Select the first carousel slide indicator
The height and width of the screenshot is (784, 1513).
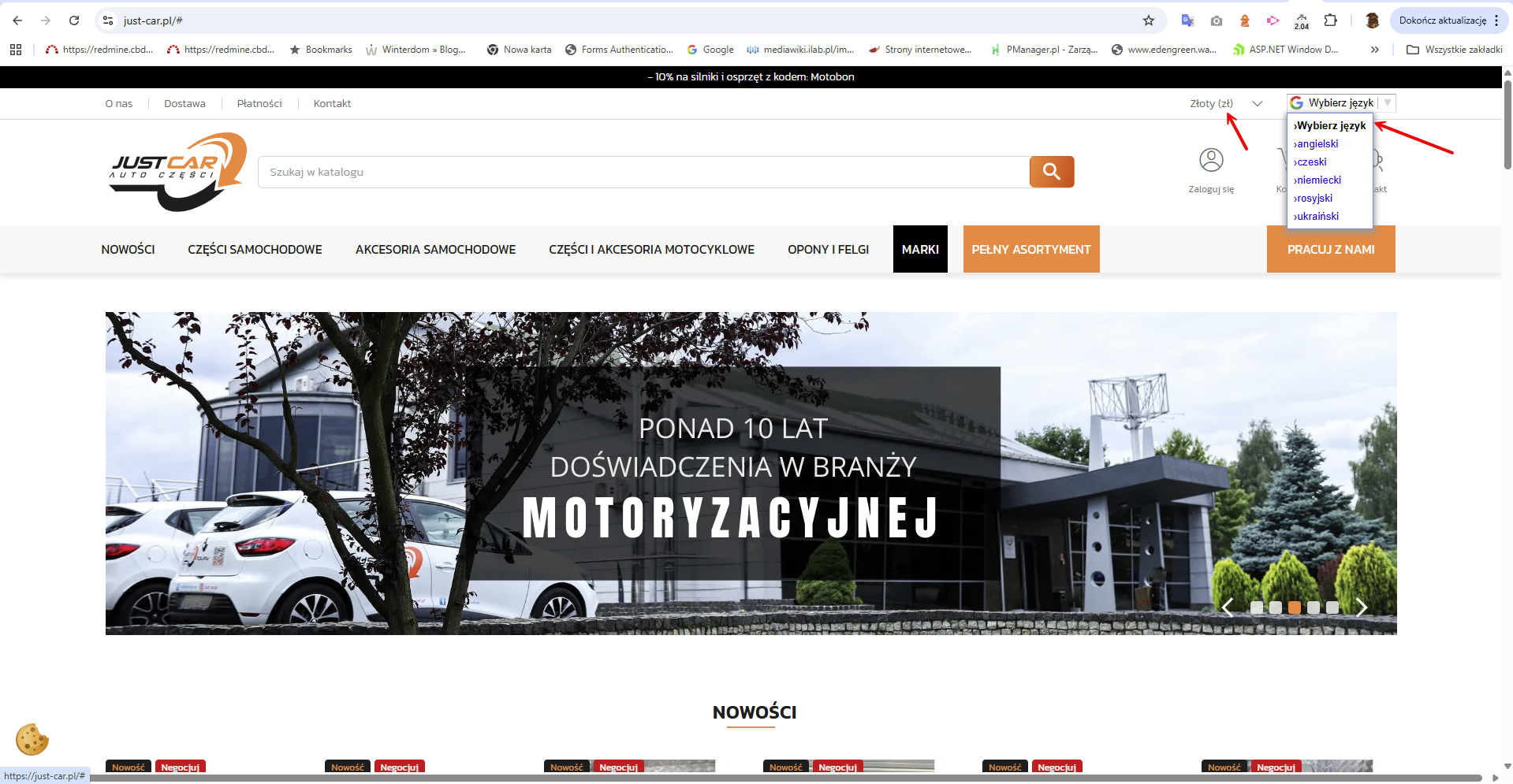point(1257,608)
